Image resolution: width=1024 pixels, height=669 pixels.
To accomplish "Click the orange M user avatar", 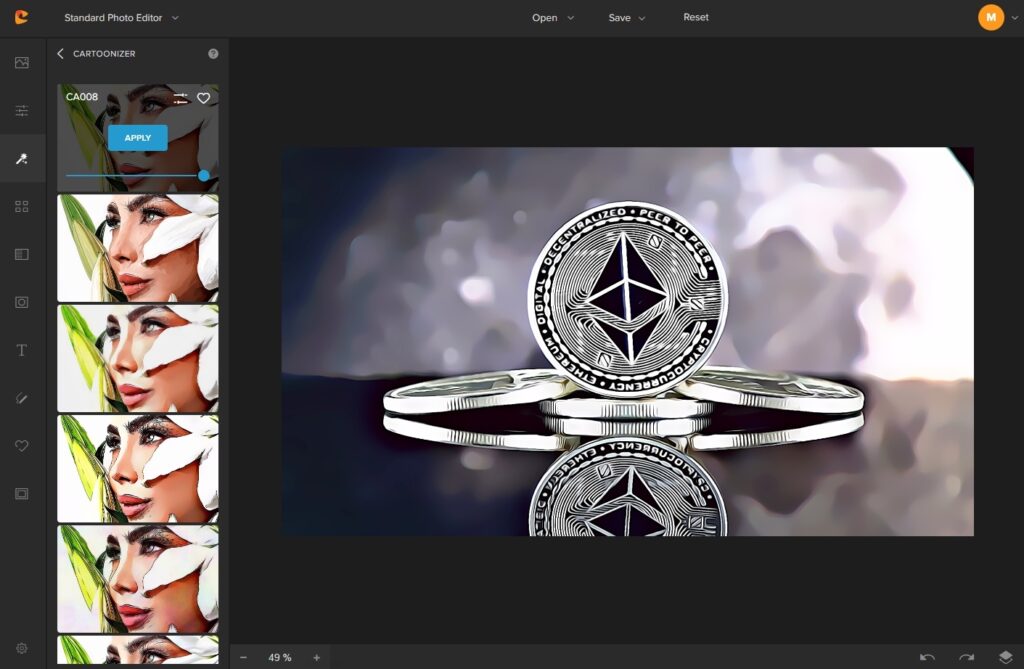I will [x=991, y=18].
